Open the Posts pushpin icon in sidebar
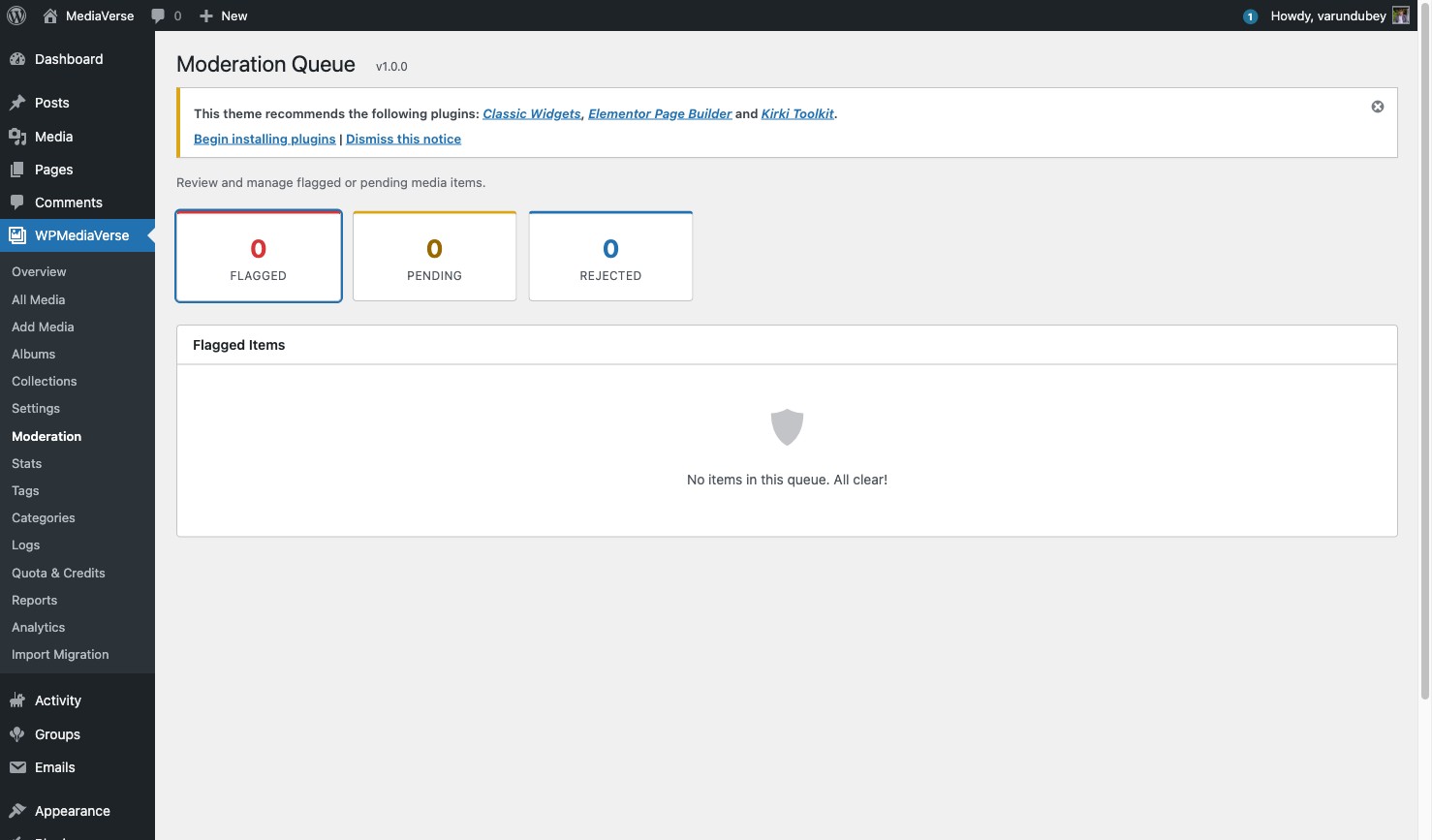1432x840 pixels. point(18,102)
